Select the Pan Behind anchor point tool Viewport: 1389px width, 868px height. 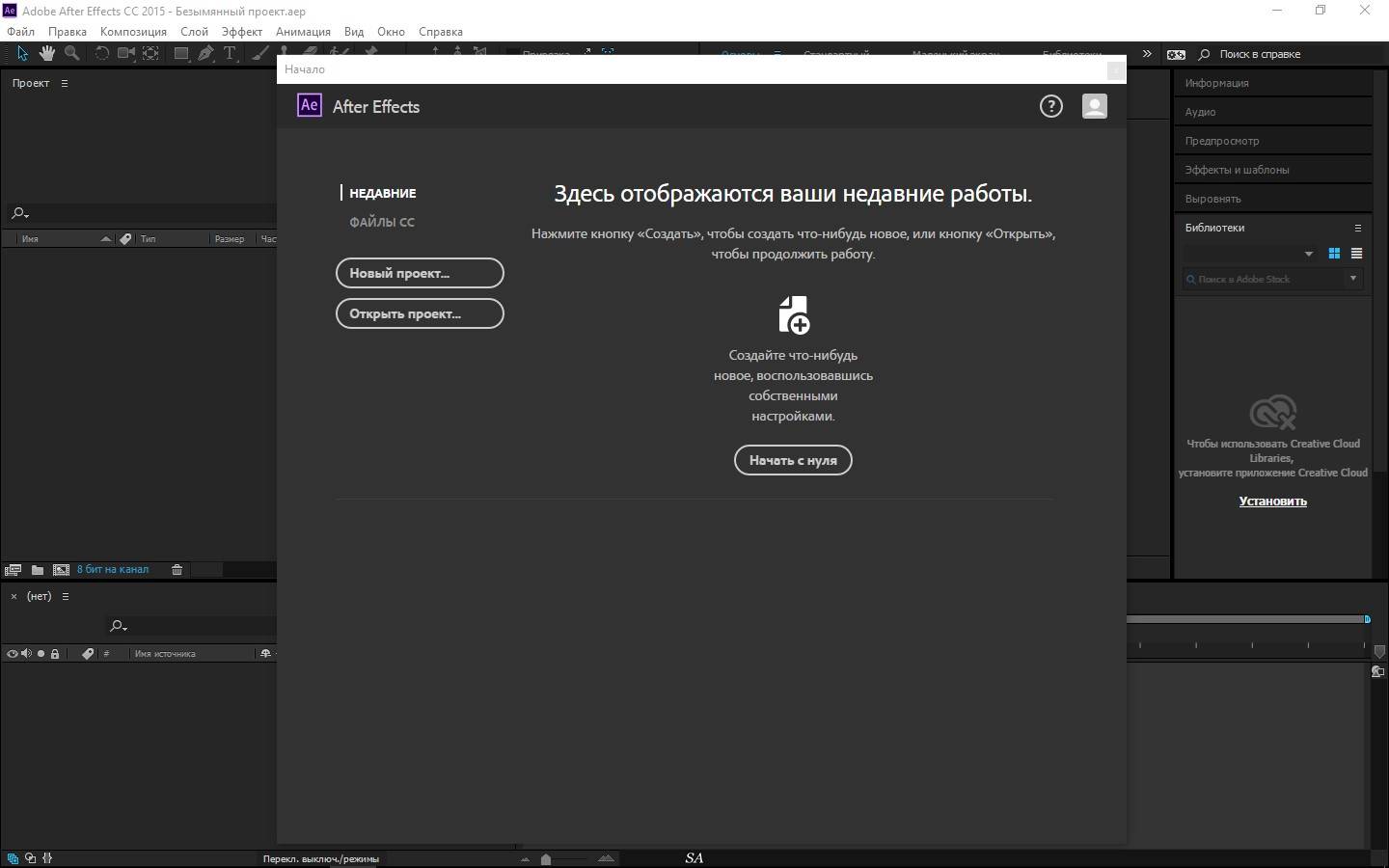pos(150,53)
